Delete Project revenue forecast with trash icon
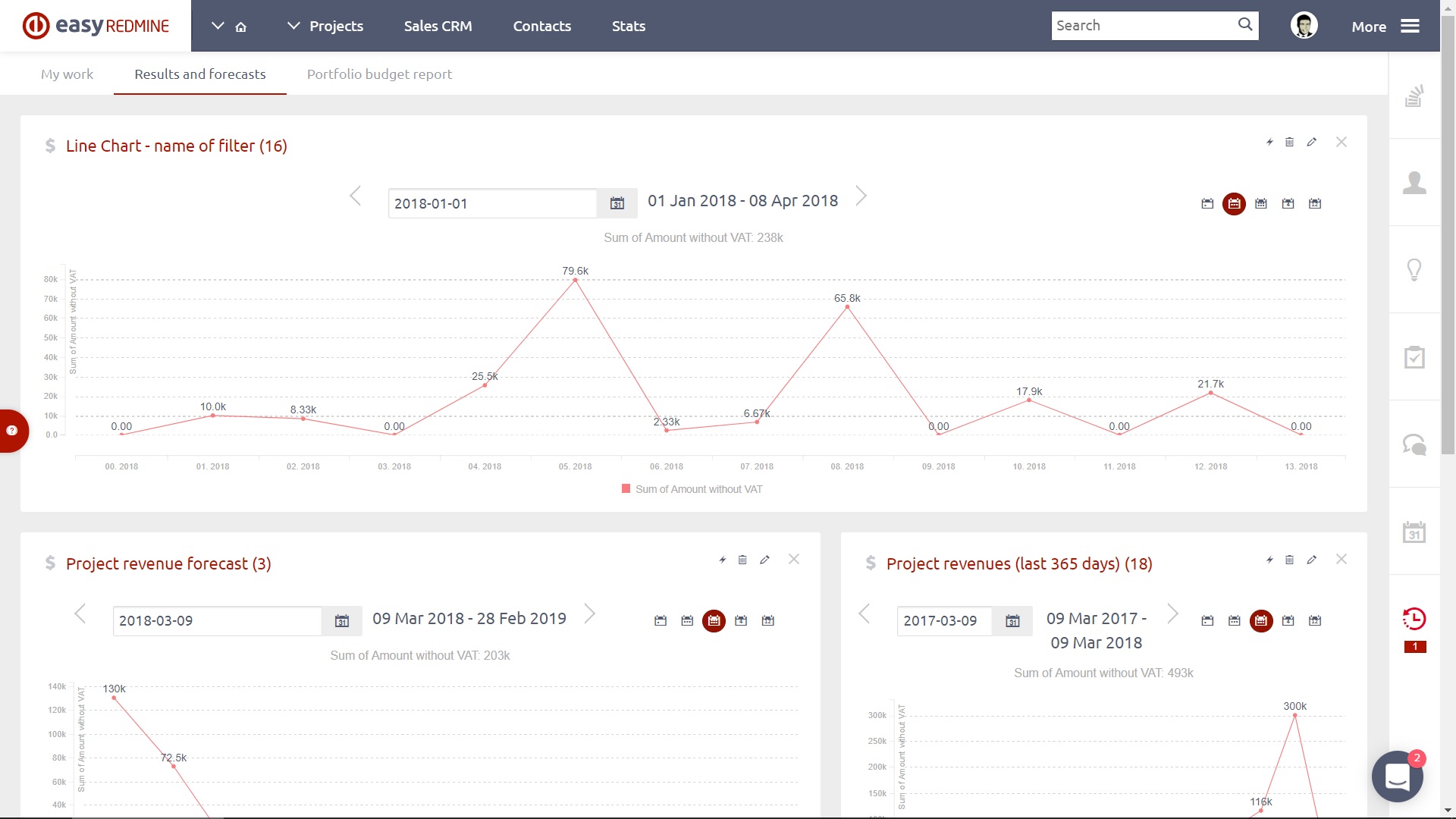Viewport: 1456px width, 819px height. click(x=742, y=560)
